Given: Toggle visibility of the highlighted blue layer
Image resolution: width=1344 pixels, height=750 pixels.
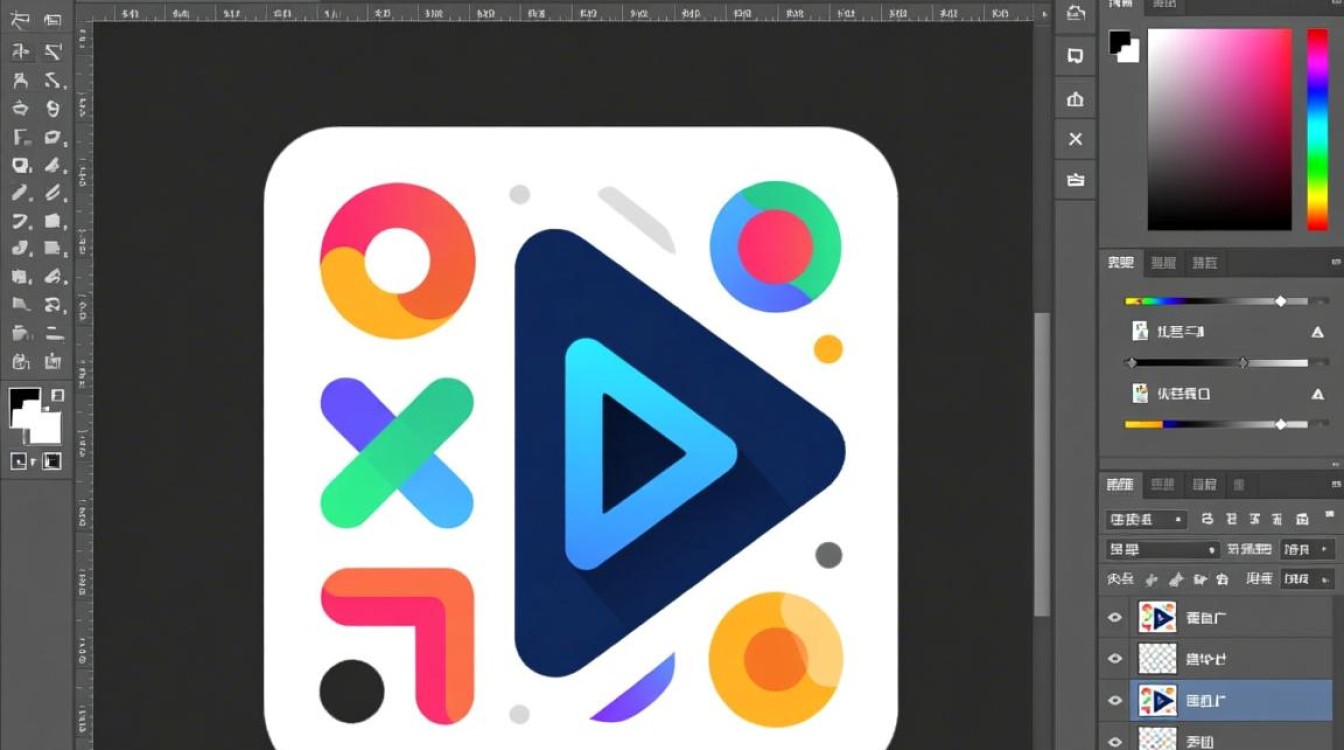Looking at the screenshot, I should point(1115,701).
